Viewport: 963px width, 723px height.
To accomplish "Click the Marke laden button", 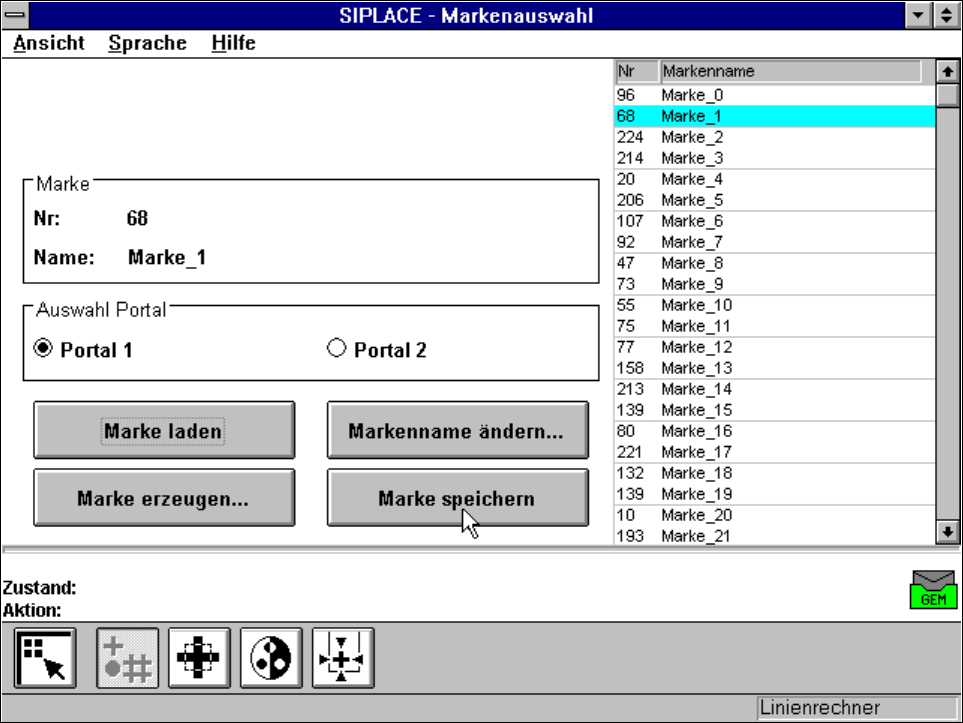I will 164,430.
